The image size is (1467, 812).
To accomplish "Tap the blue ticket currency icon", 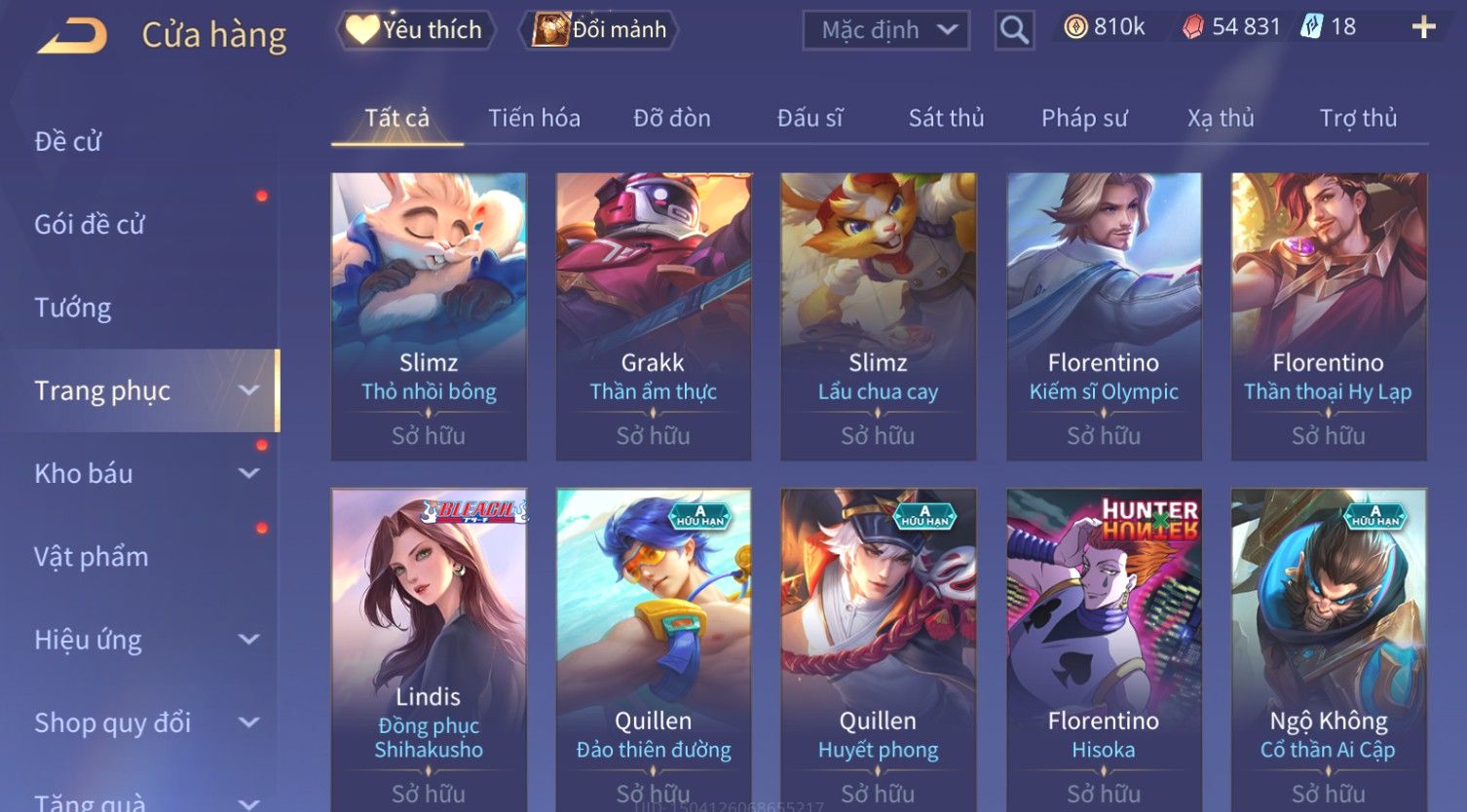I will pyautogui.click(x=1312, y=27).
